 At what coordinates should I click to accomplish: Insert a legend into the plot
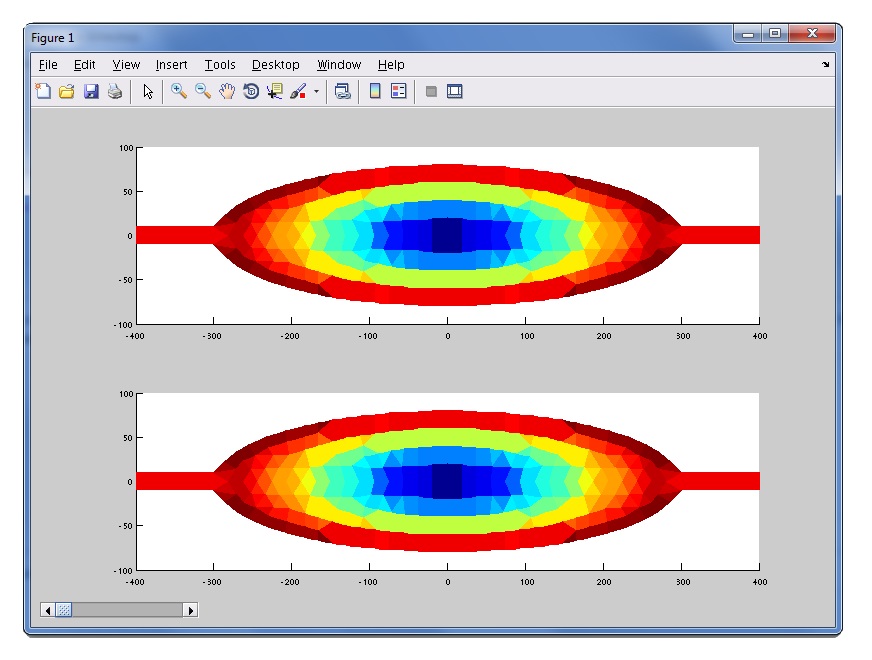[396, 91]
